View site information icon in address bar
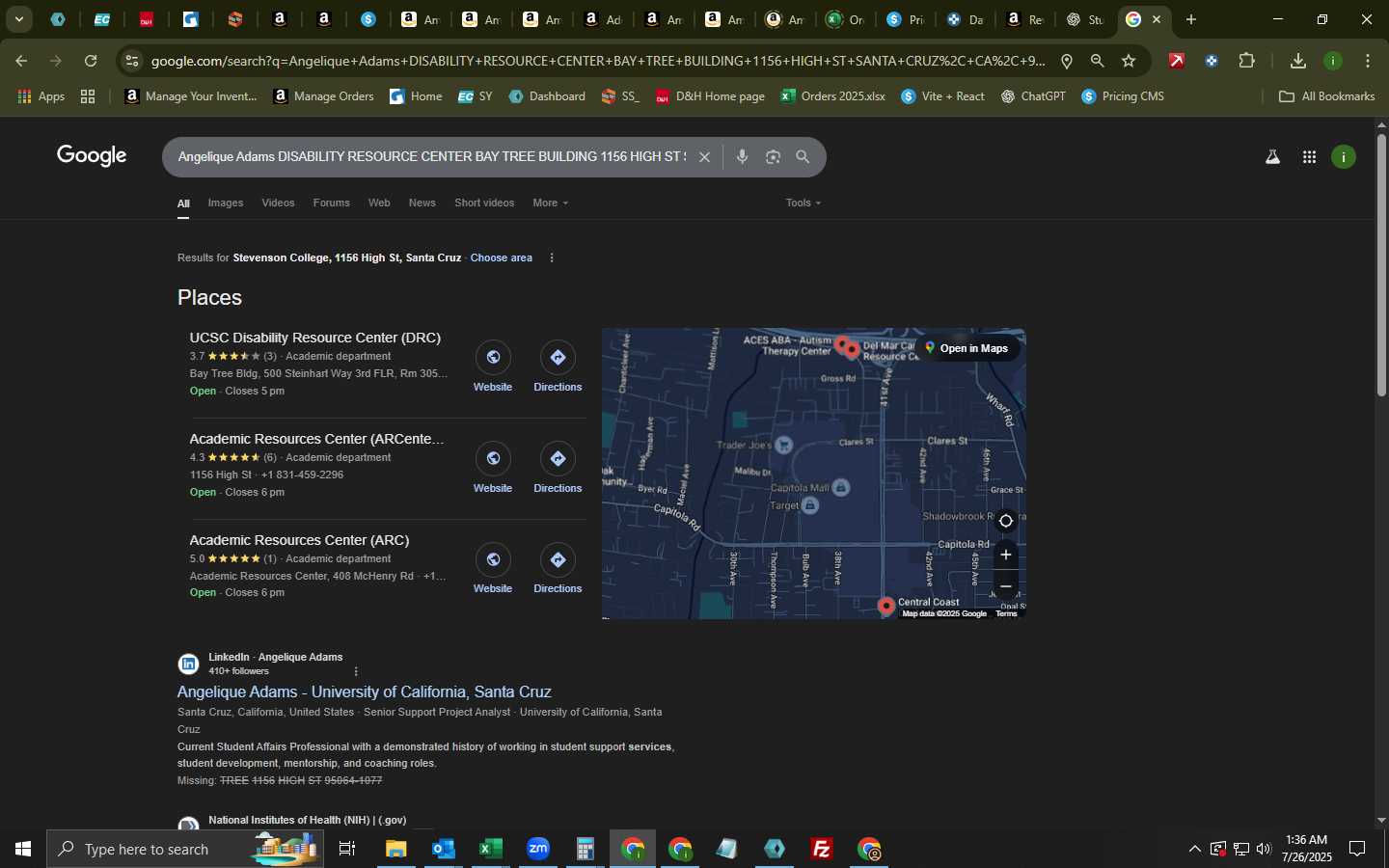Screen dimensions: 1389x868 [132, 61]
